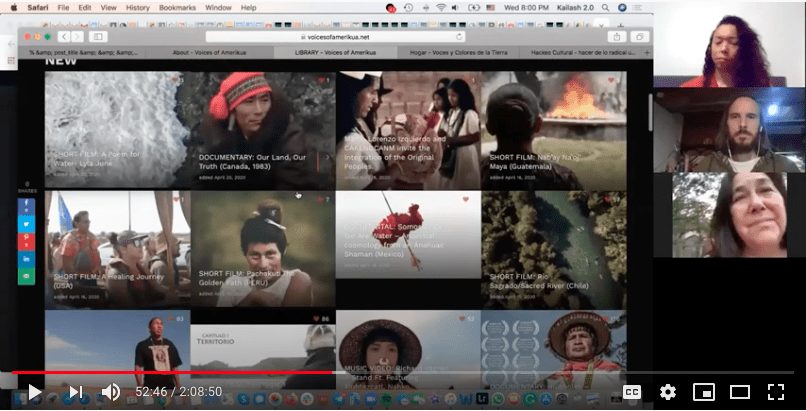Open the YouTube settings gear
Viewport: 806px width, 411px height.
pyautogui.click(x=668, y=392)
